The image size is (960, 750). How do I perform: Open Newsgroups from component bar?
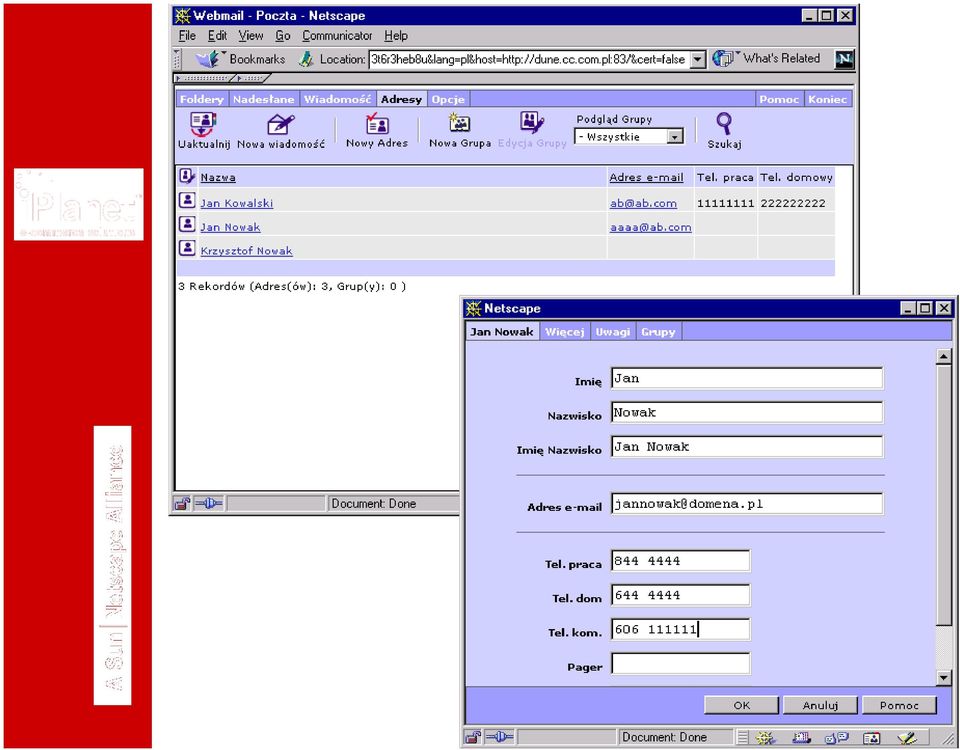pos(836,738)
